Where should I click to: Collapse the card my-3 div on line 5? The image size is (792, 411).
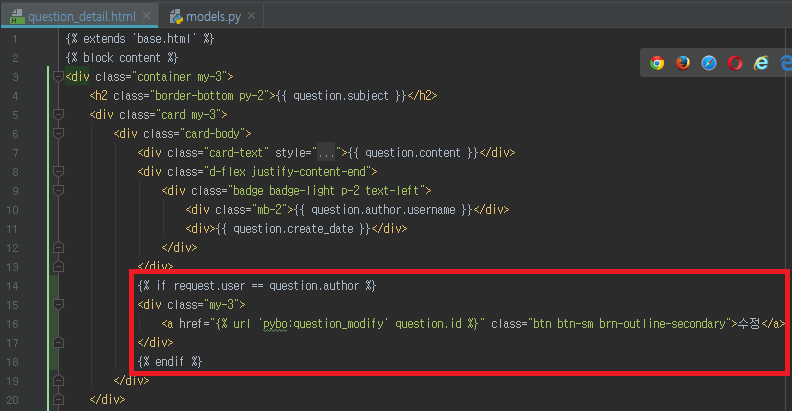[58, 115]
